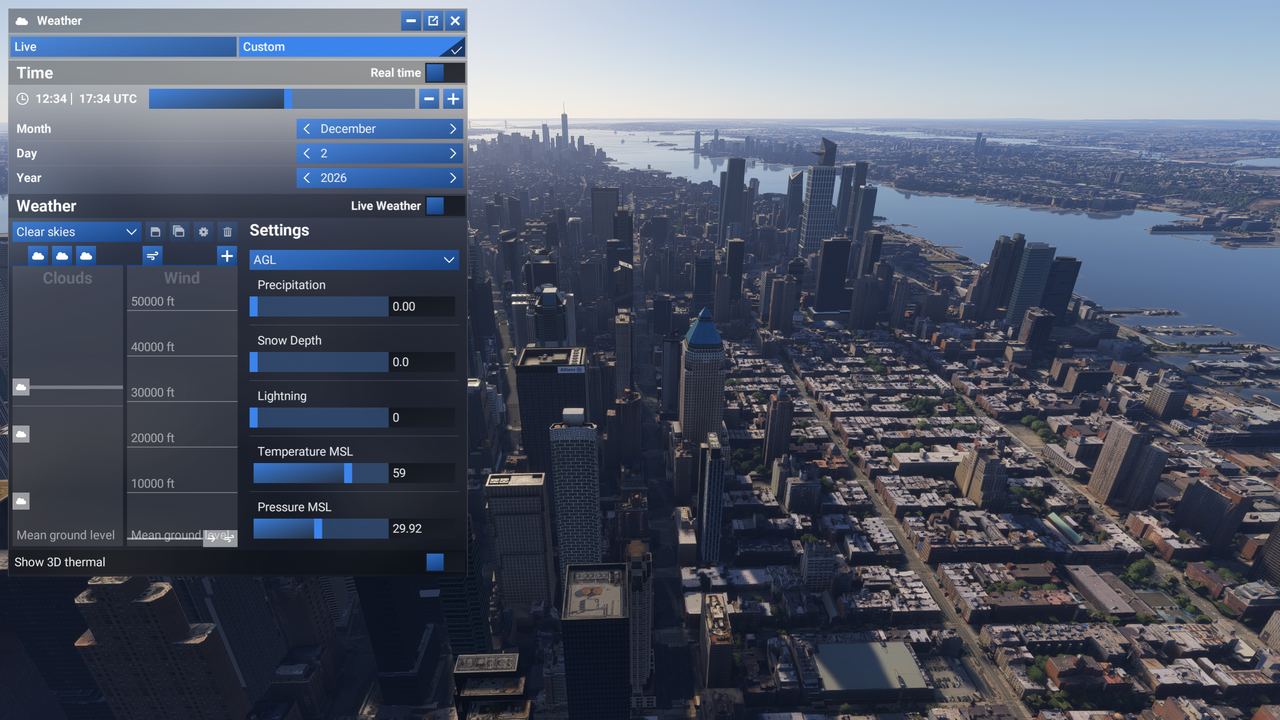This screenshot has height=720, width=1280.
Task: Click the Temperature MSL slider
Action: point(321,473)
